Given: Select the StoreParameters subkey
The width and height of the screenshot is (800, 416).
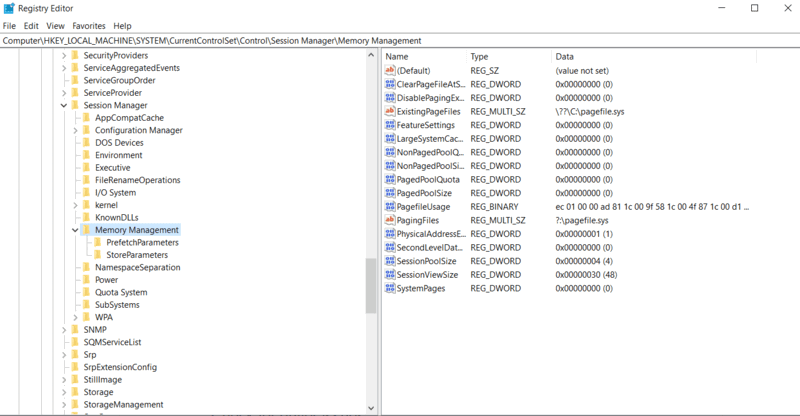Looking at the screenshot, I should pyautogui.click(x=137, y=255).
